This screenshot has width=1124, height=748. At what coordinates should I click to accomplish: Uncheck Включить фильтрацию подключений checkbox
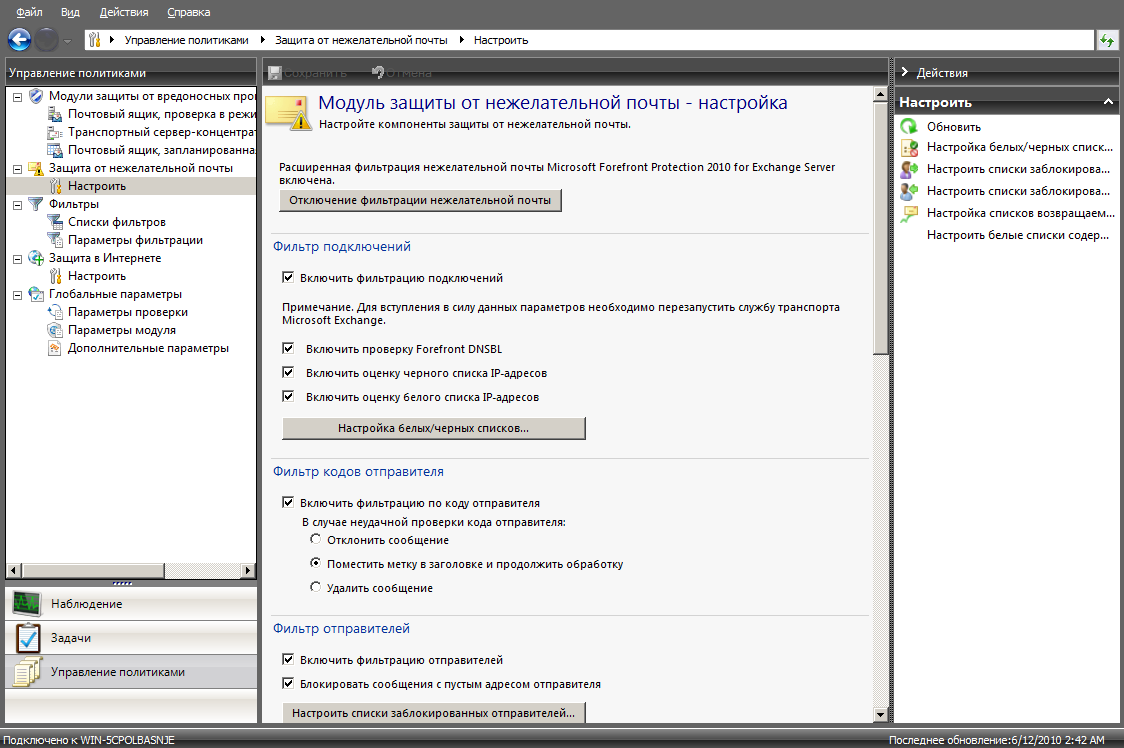tap(288, 278)
